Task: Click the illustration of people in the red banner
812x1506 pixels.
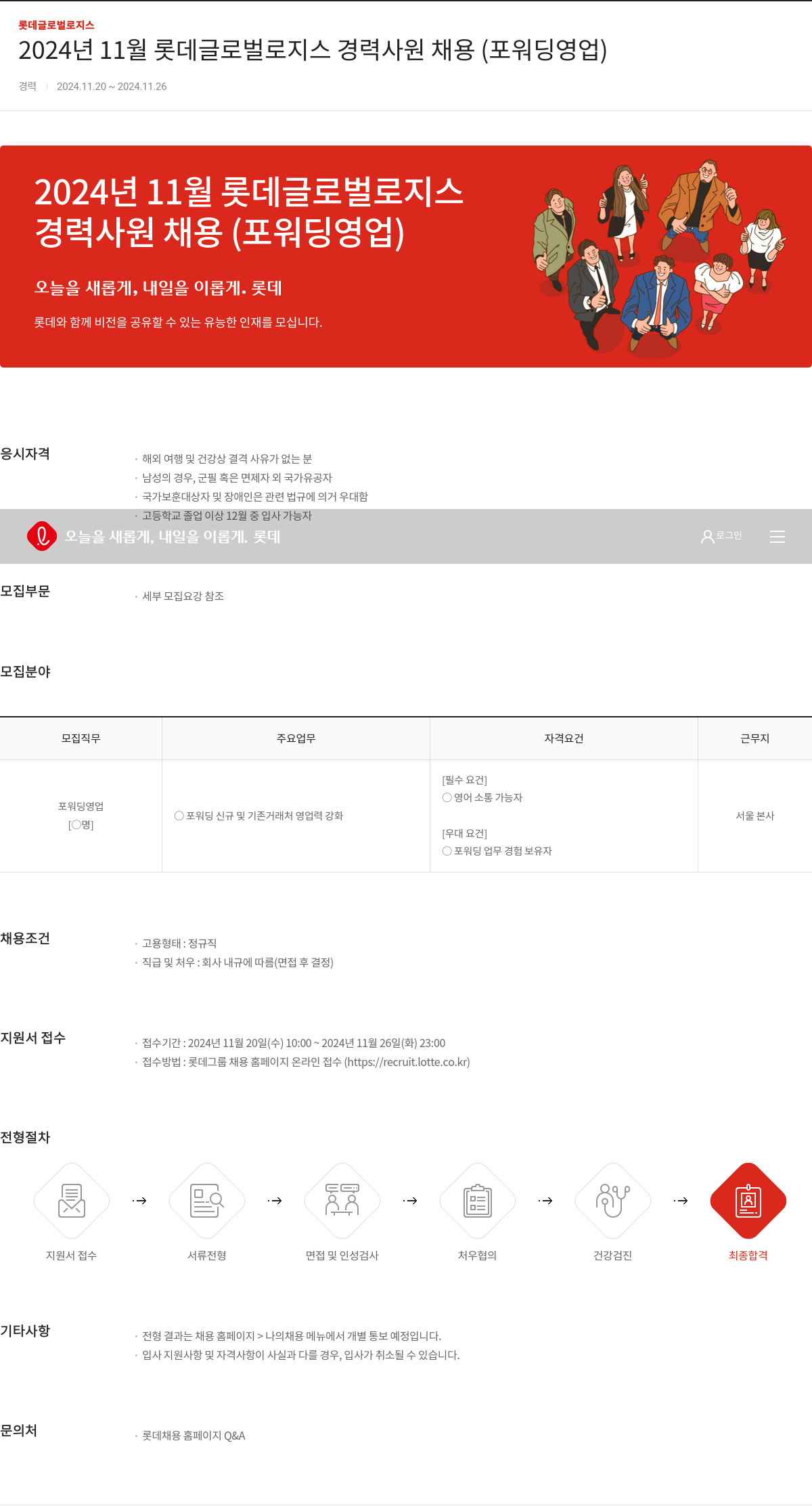Action: pyautogui.click(x=660, y=257)
